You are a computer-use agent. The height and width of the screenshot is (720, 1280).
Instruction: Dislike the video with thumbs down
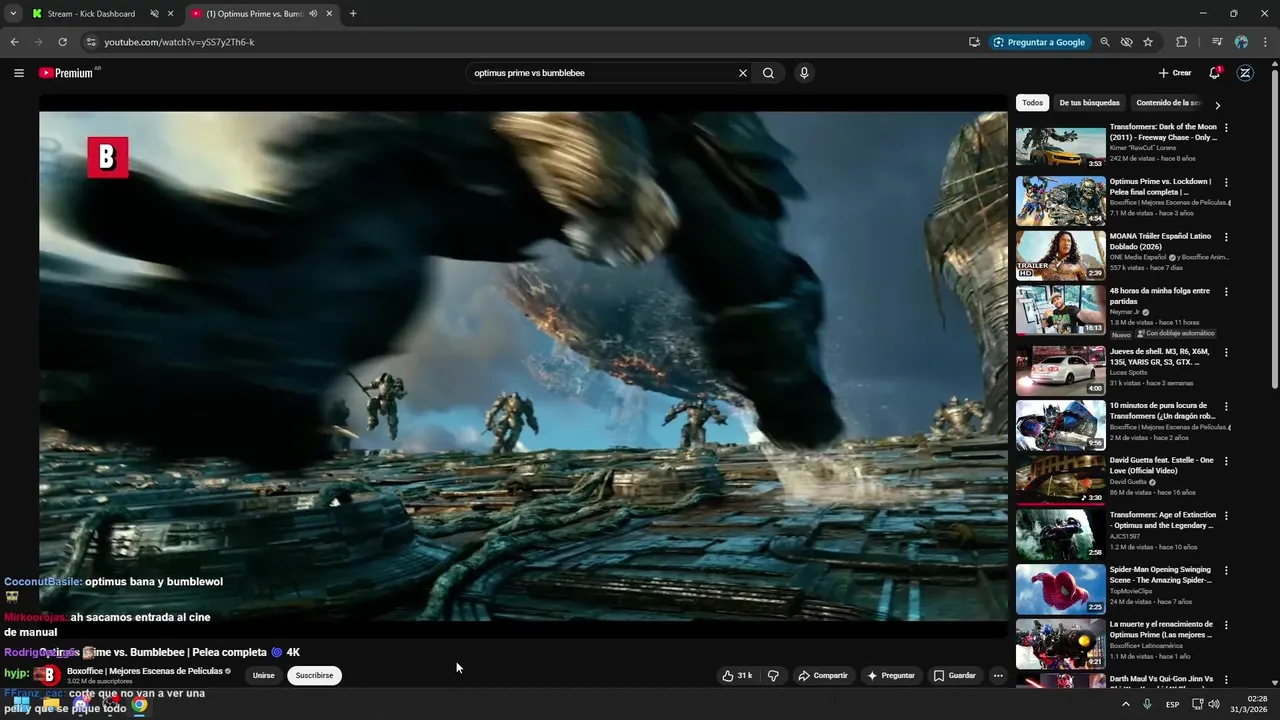click(x=773, y=676)
